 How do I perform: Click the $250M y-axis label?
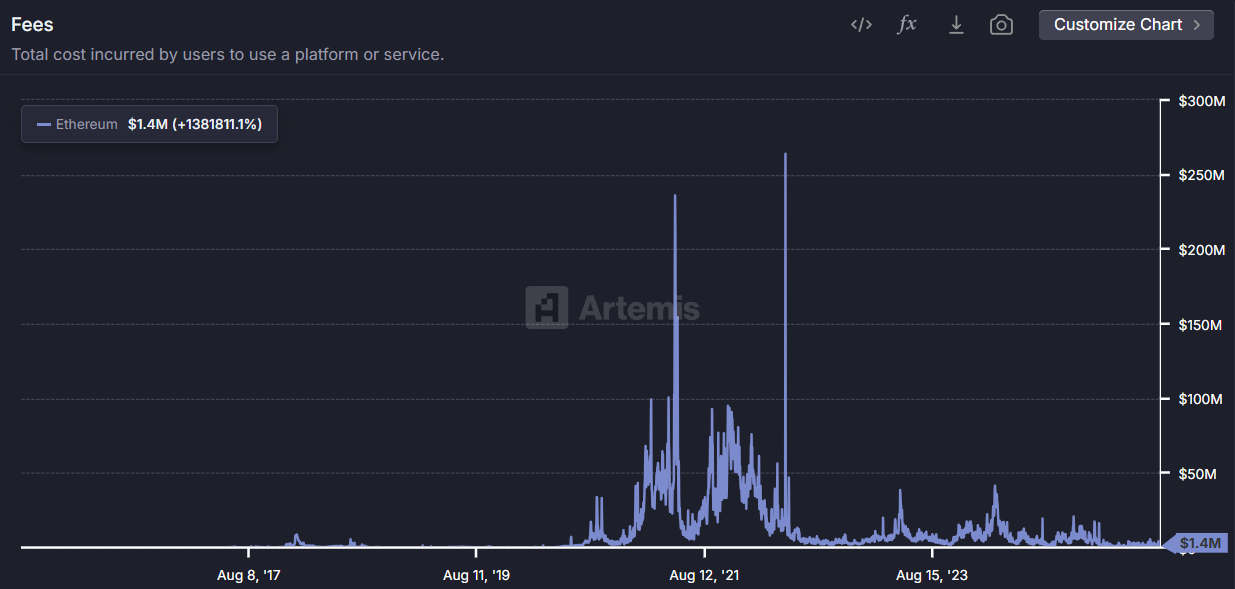(1201, 175)
